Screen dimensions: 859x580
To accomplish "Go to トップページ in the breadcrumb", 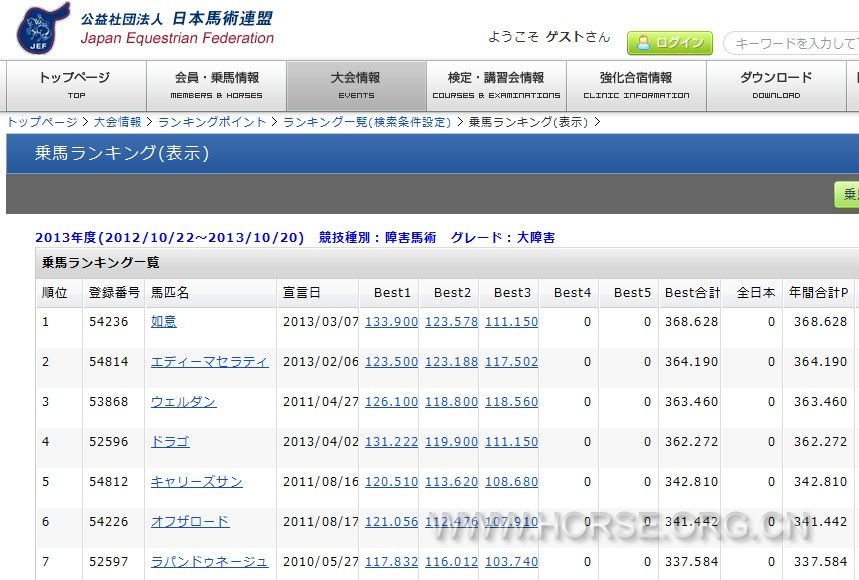I will pos(42,122).
